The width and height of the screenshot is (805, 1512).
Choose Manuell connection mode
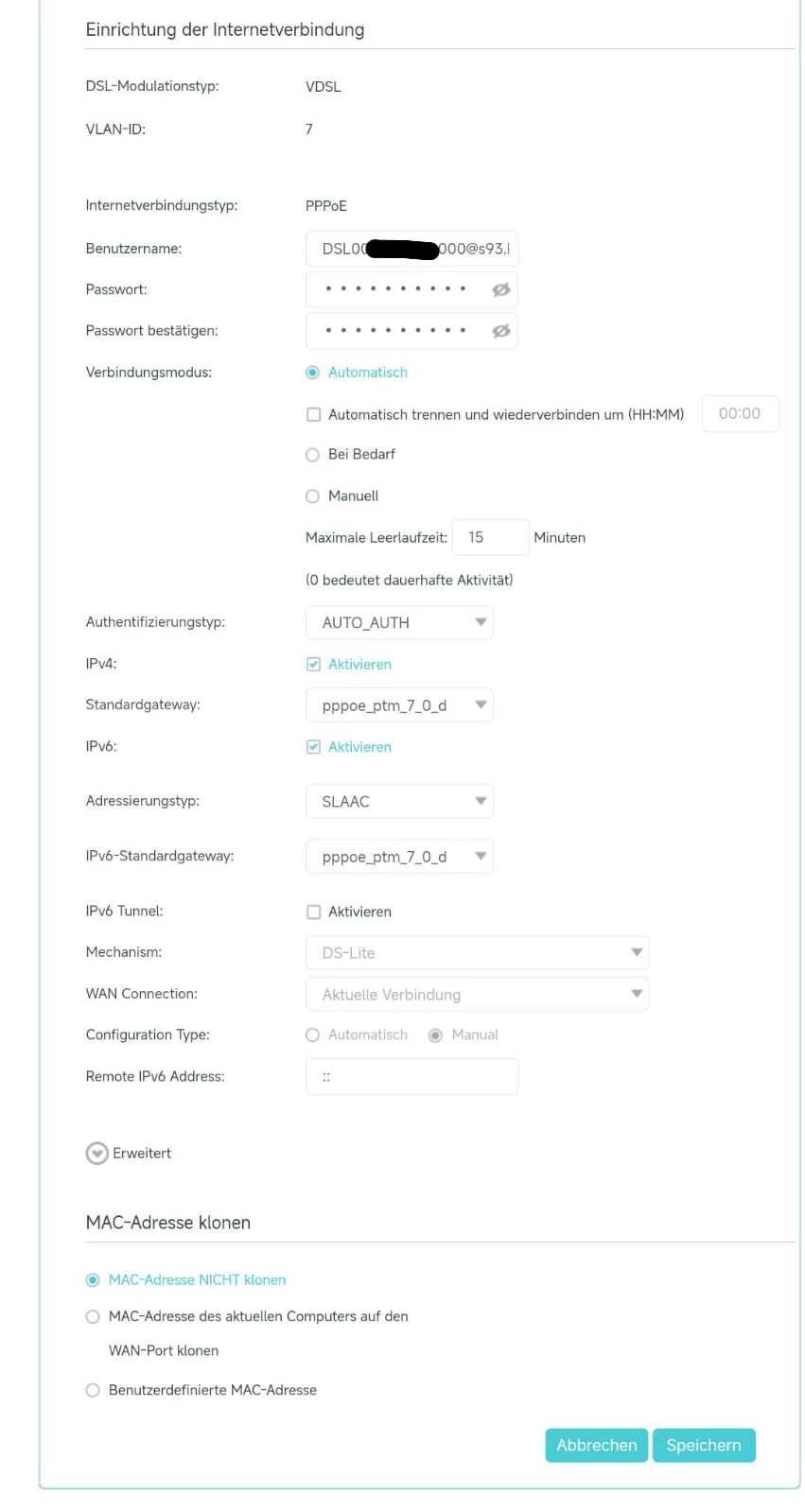point(313,496)
